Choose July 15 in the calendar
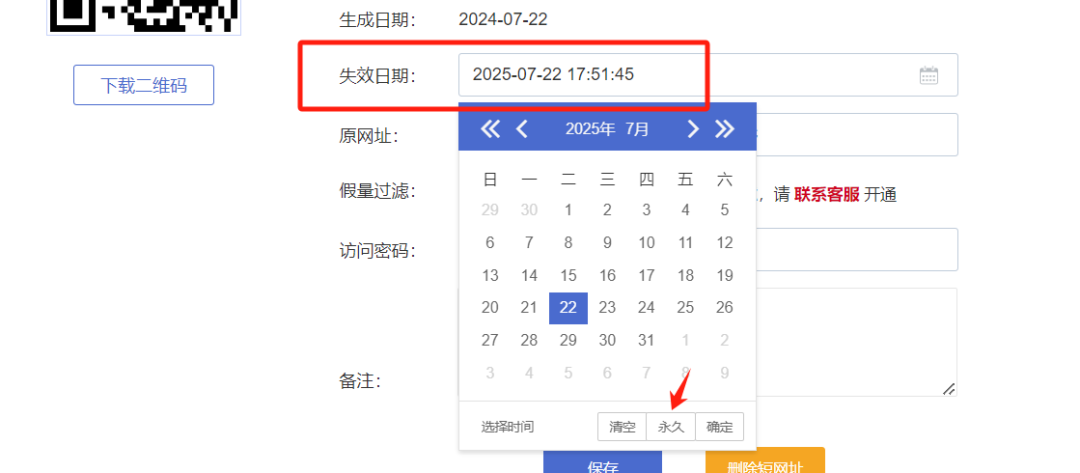Viewport: 1080px width, 473px height. 568,275
